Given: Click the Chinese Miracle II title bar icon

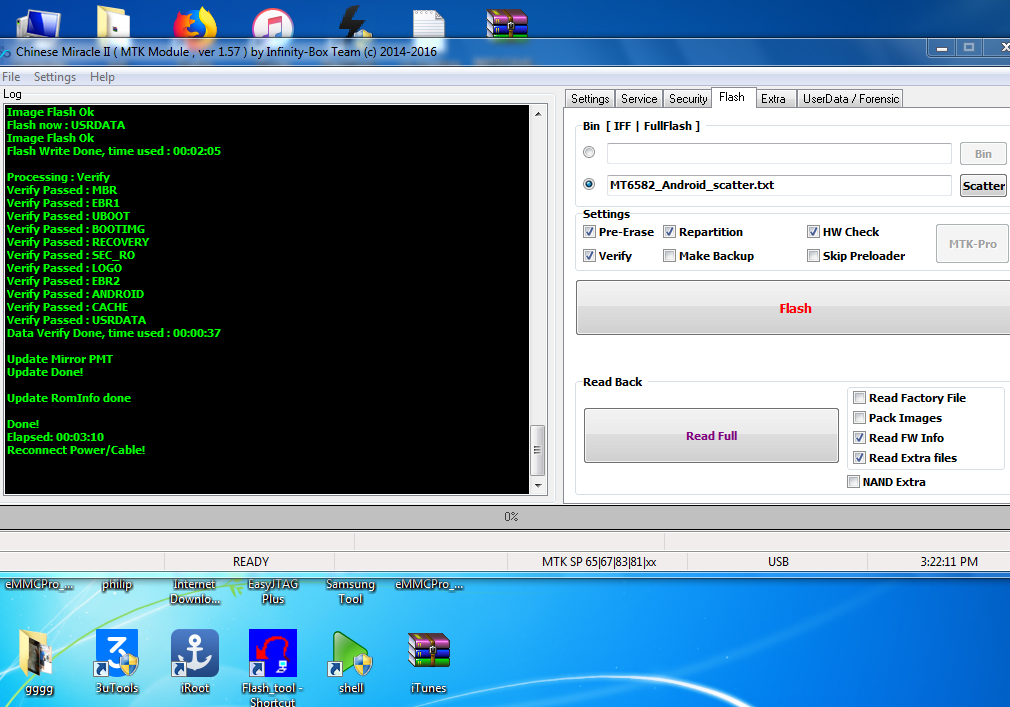Looking at the screenshot, I should [x=5, y=52].
